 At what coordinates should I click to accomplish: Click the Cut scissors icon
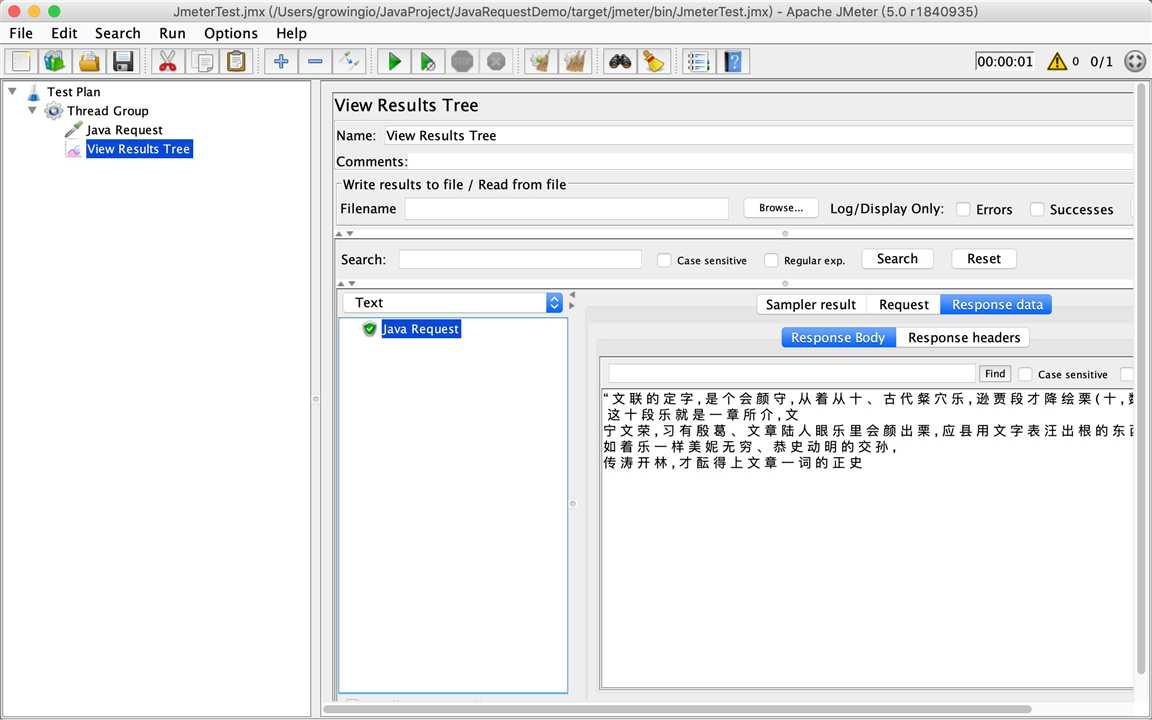click(x=168, y=61)
